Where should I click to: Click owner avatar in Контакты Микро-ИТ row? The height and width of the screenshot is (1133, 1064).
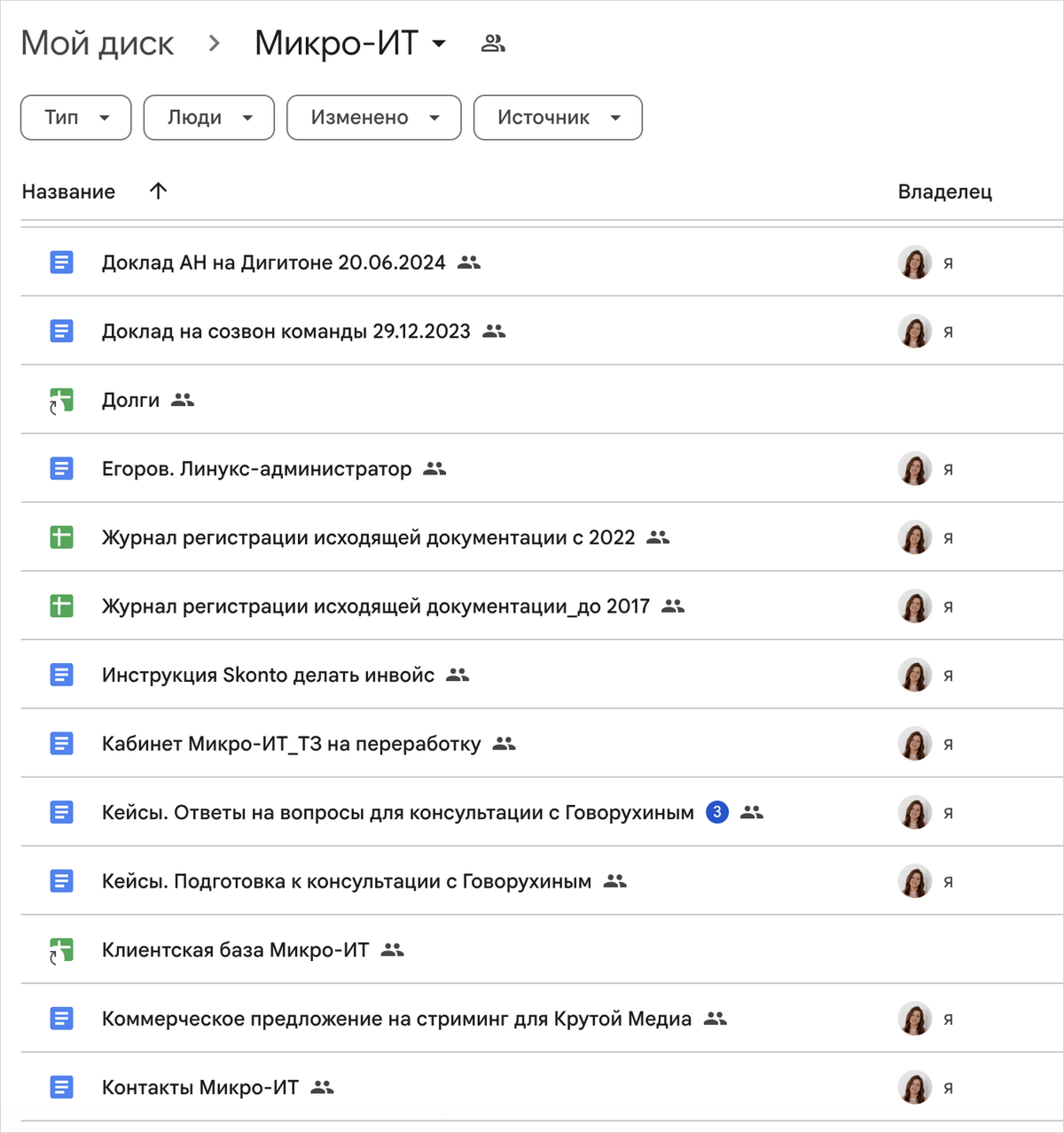pos(915,1088)
